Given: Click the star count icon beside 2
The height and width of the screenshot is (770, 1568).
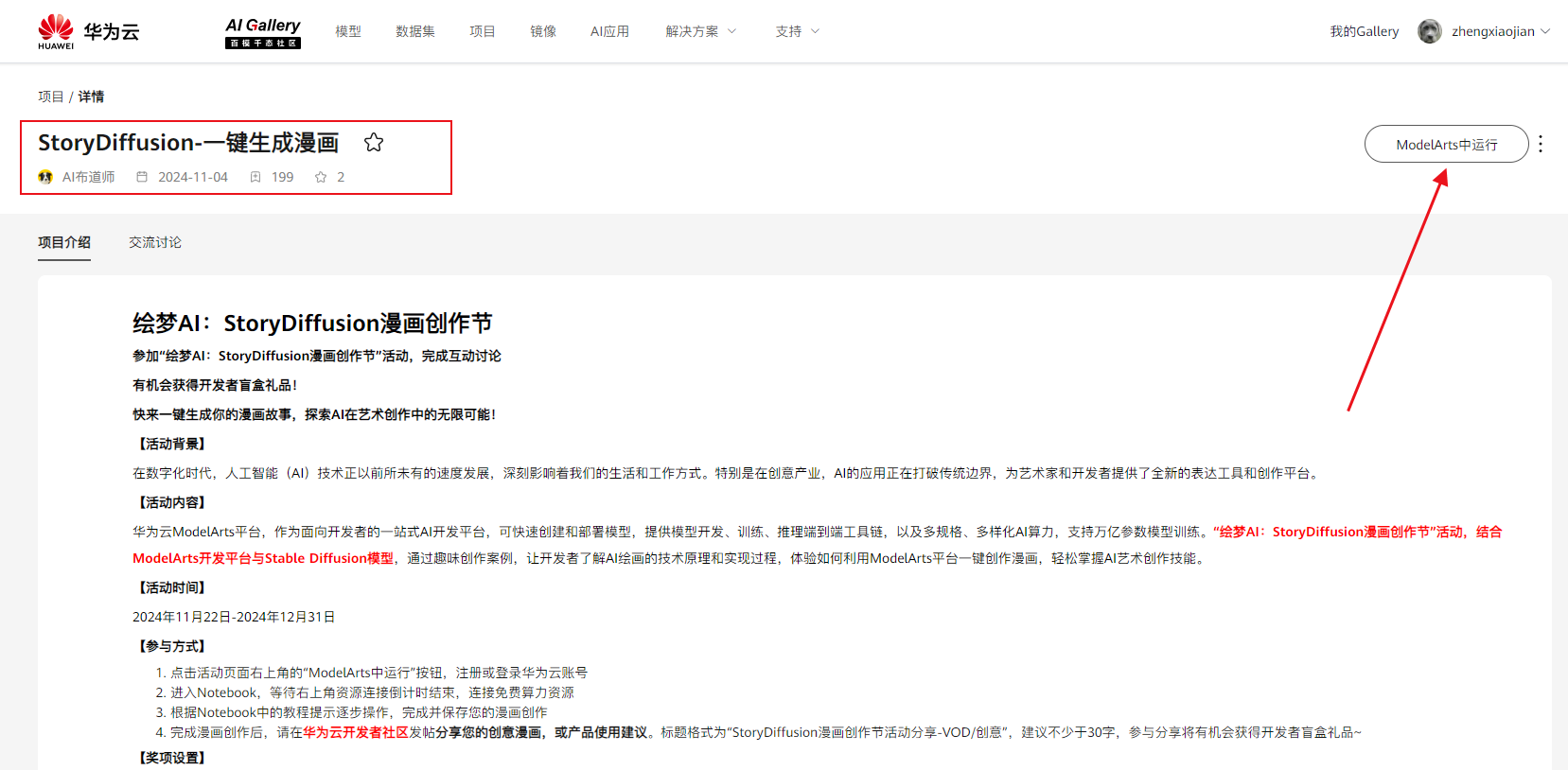Looking at the screenshot, I should [x=321, y=177].
